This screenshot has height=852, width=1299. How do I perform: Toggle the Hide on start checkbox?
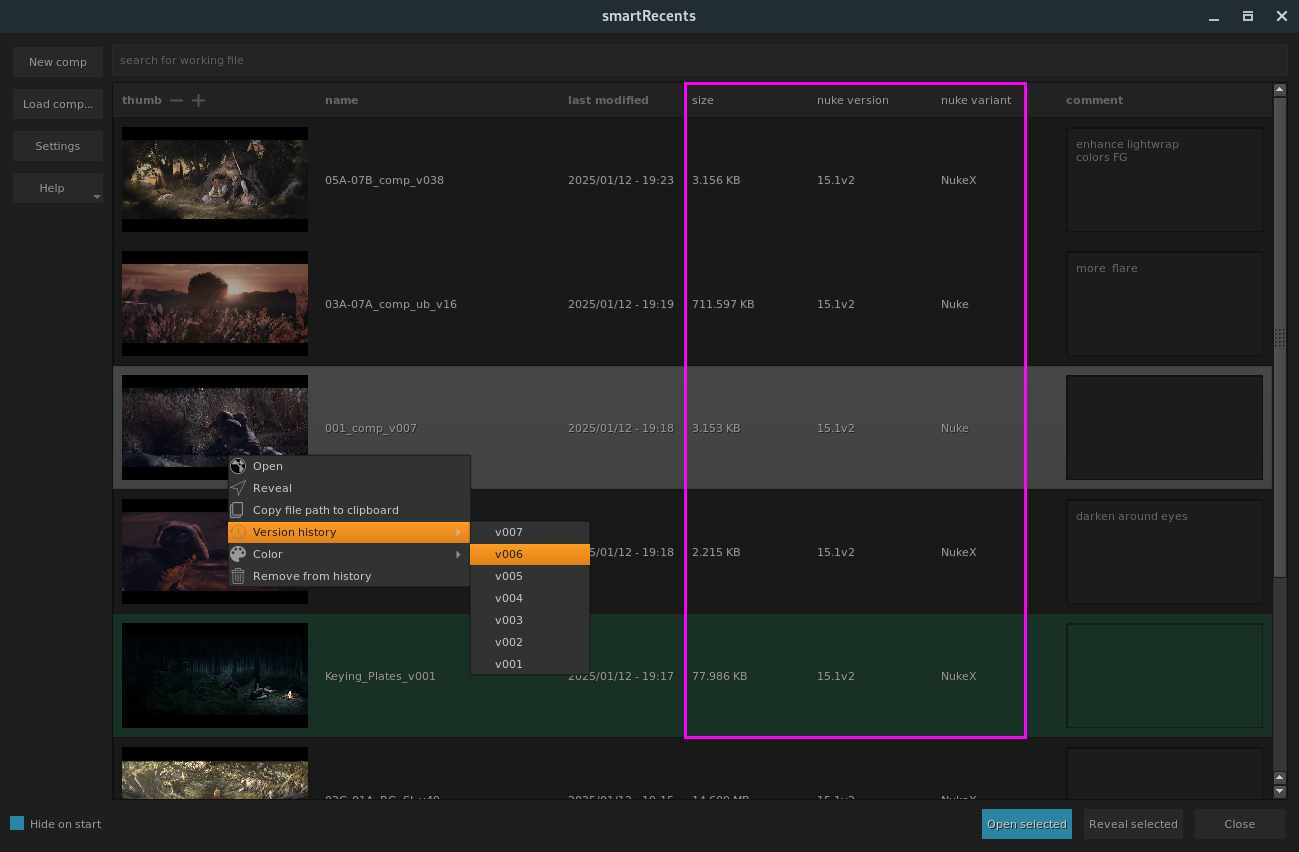click(17, 823)
